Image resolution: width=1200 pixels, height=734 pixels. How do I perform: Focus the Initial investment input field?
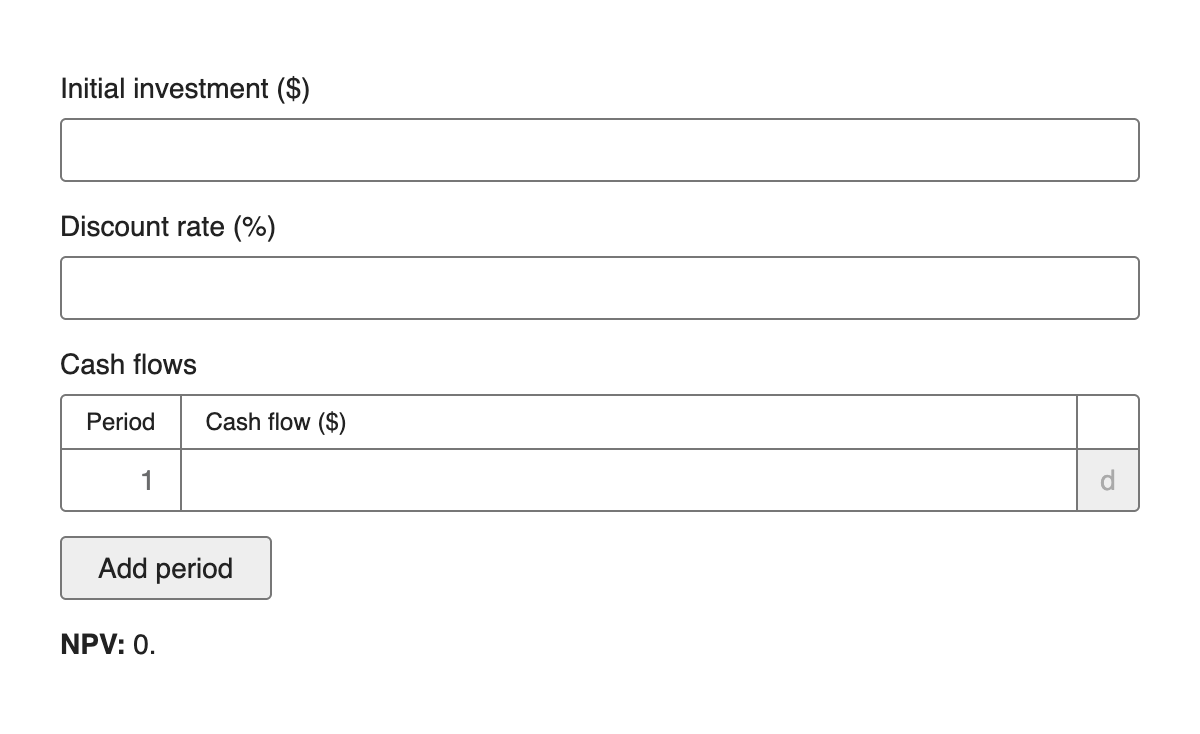[600, 150]
